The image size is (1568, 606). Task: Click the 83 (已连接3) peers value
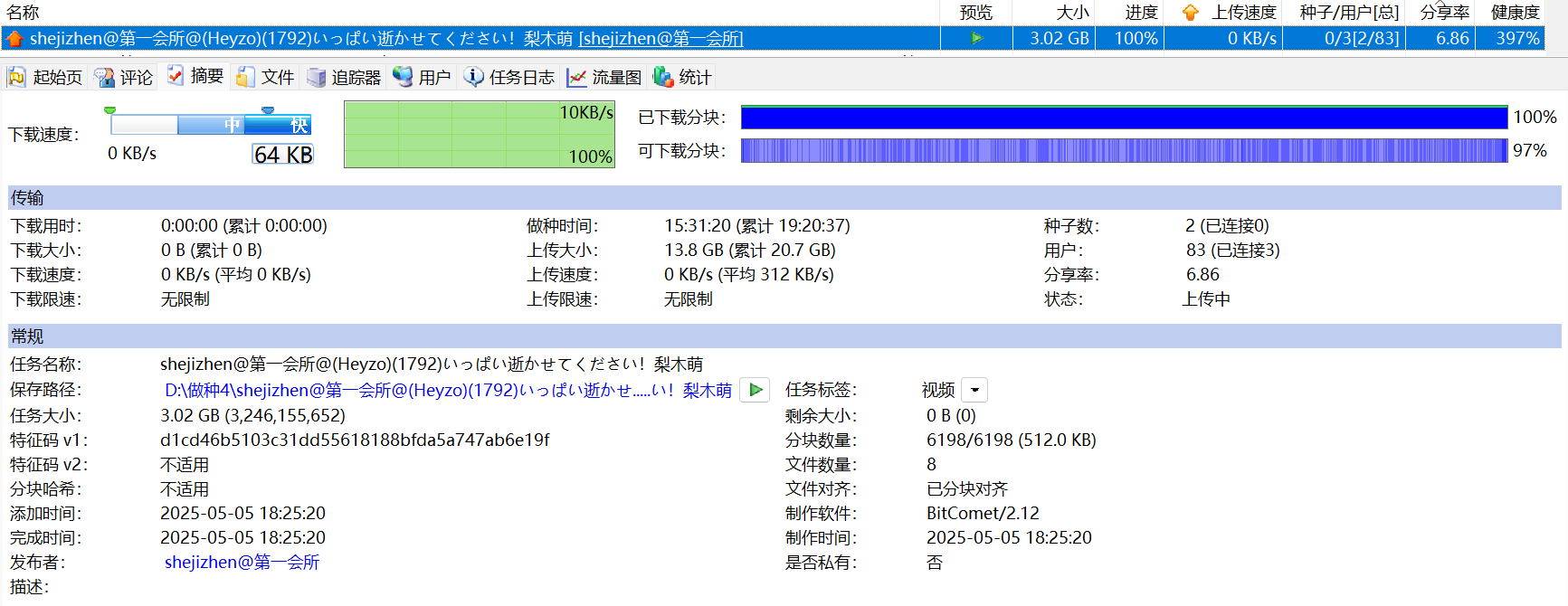click(1233, 250)
